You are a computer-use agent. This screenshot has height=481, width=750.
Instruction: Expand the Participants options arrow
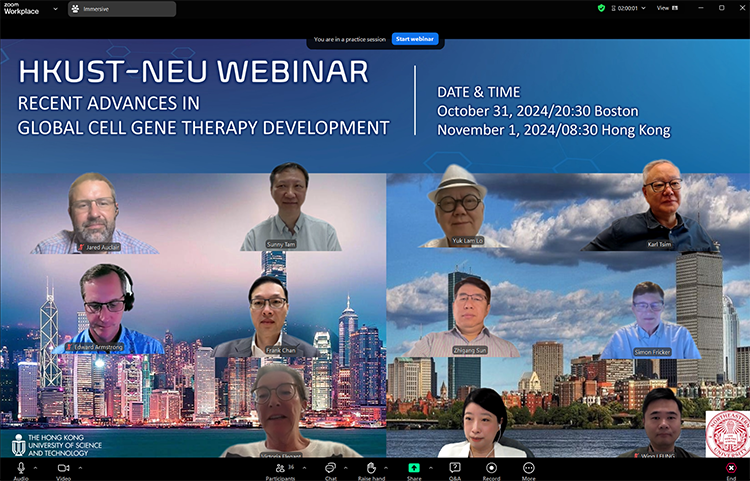(304, 468)
